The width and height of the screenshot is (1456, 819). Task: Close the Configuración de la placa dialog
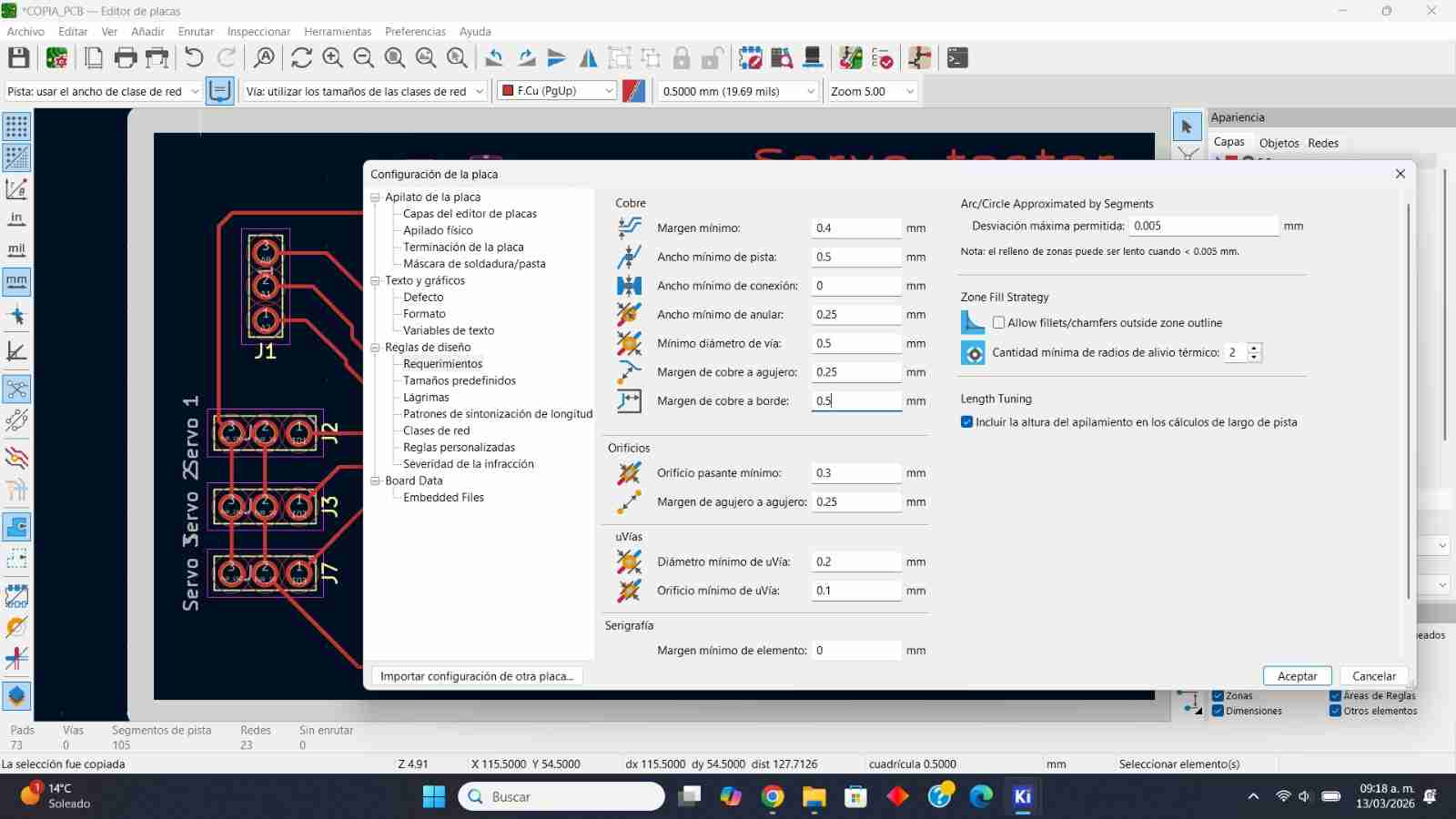click(1400, 174)
